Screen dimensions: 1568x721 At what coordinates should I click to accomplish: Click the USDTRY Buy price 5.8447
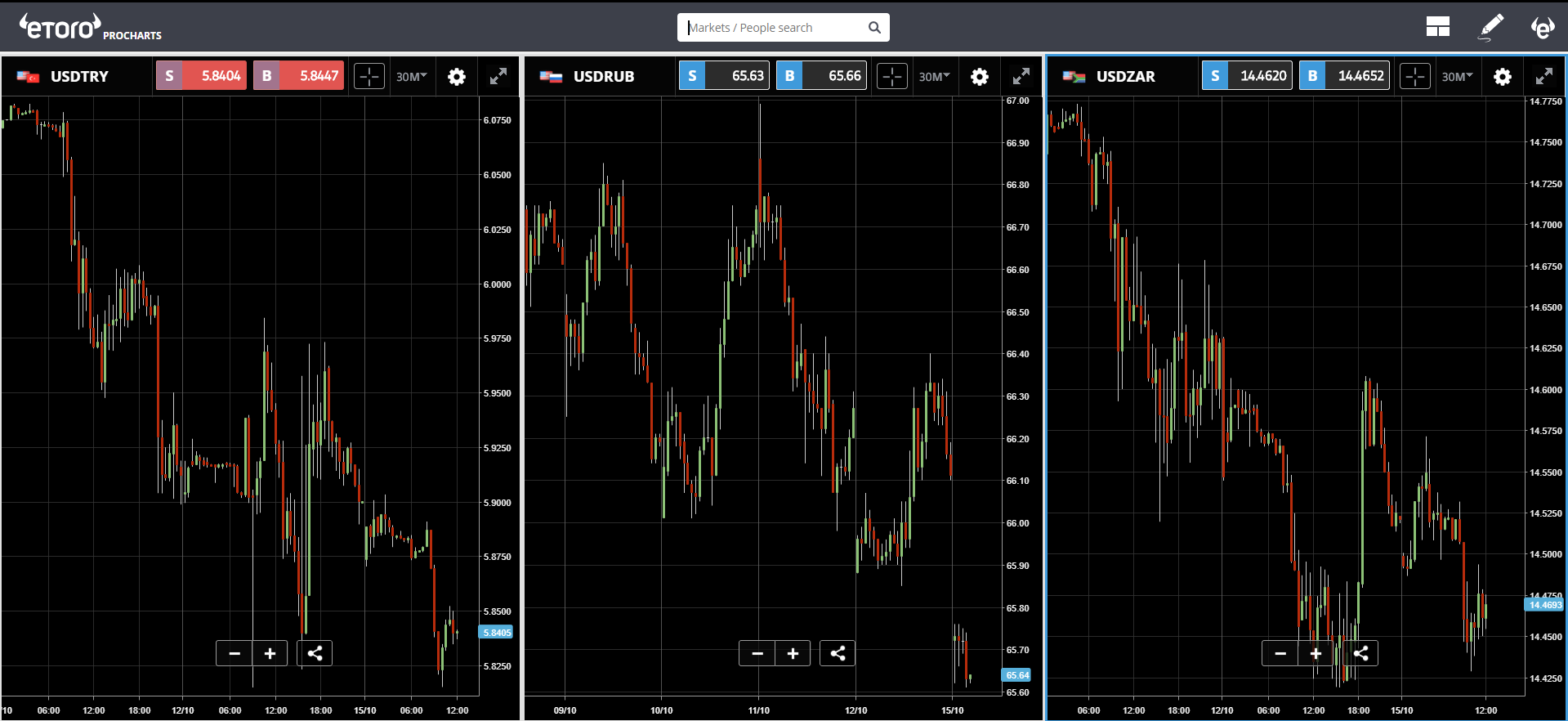(x=298, y=76)
